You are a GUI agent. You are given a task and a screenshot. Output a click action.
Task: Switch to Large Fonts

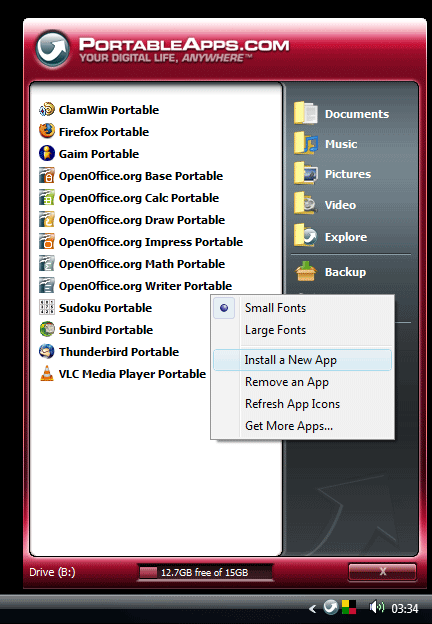tap(303, 330)
